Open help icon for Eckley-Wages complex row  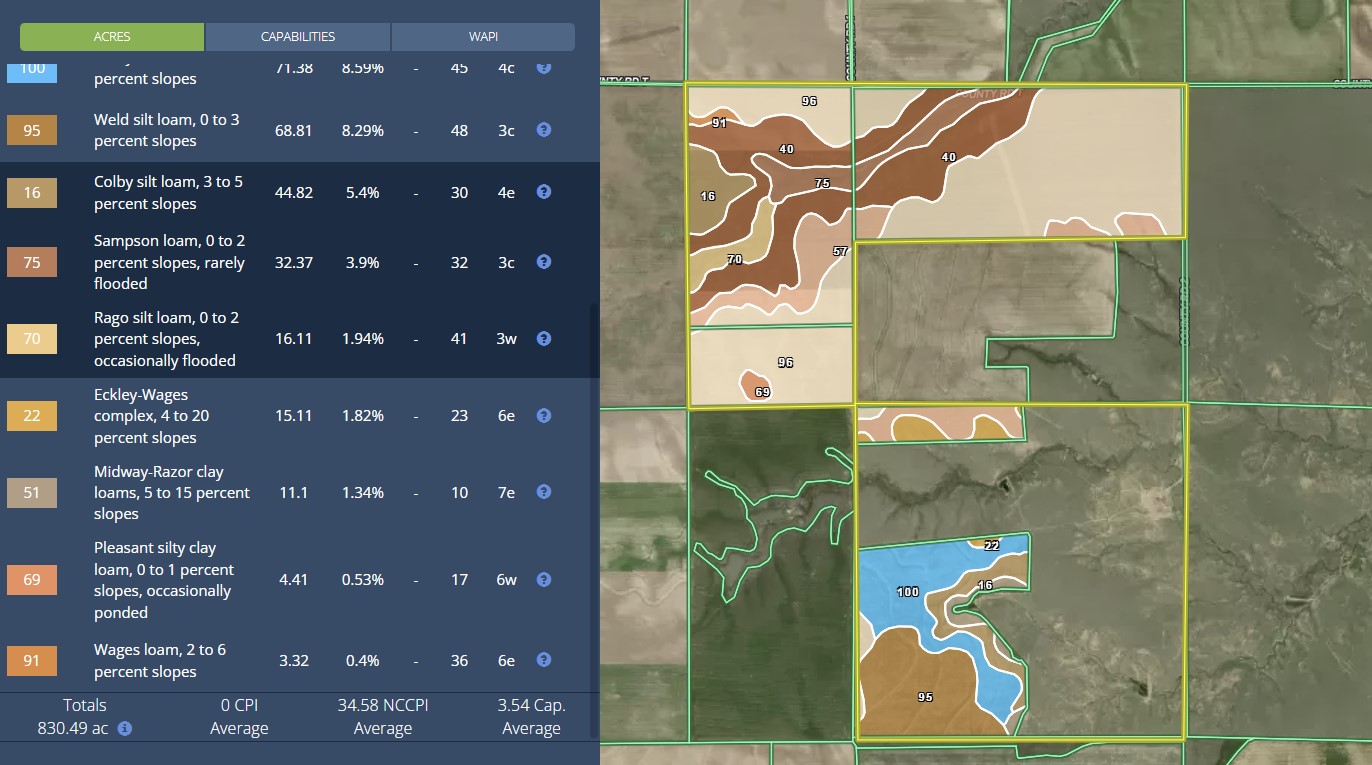pos(544,415)
